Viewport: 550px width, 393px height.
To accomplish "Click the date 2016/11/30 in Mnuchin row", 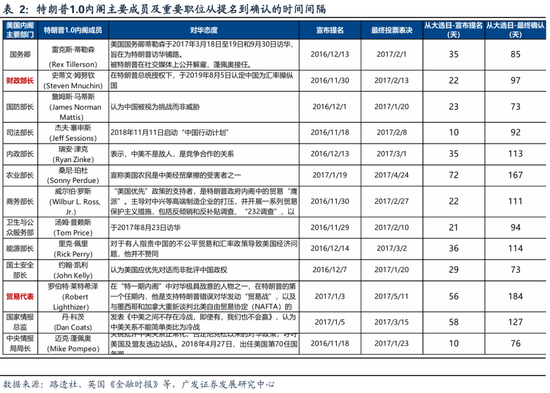I will pyautogui.click(x=330, y=81).
